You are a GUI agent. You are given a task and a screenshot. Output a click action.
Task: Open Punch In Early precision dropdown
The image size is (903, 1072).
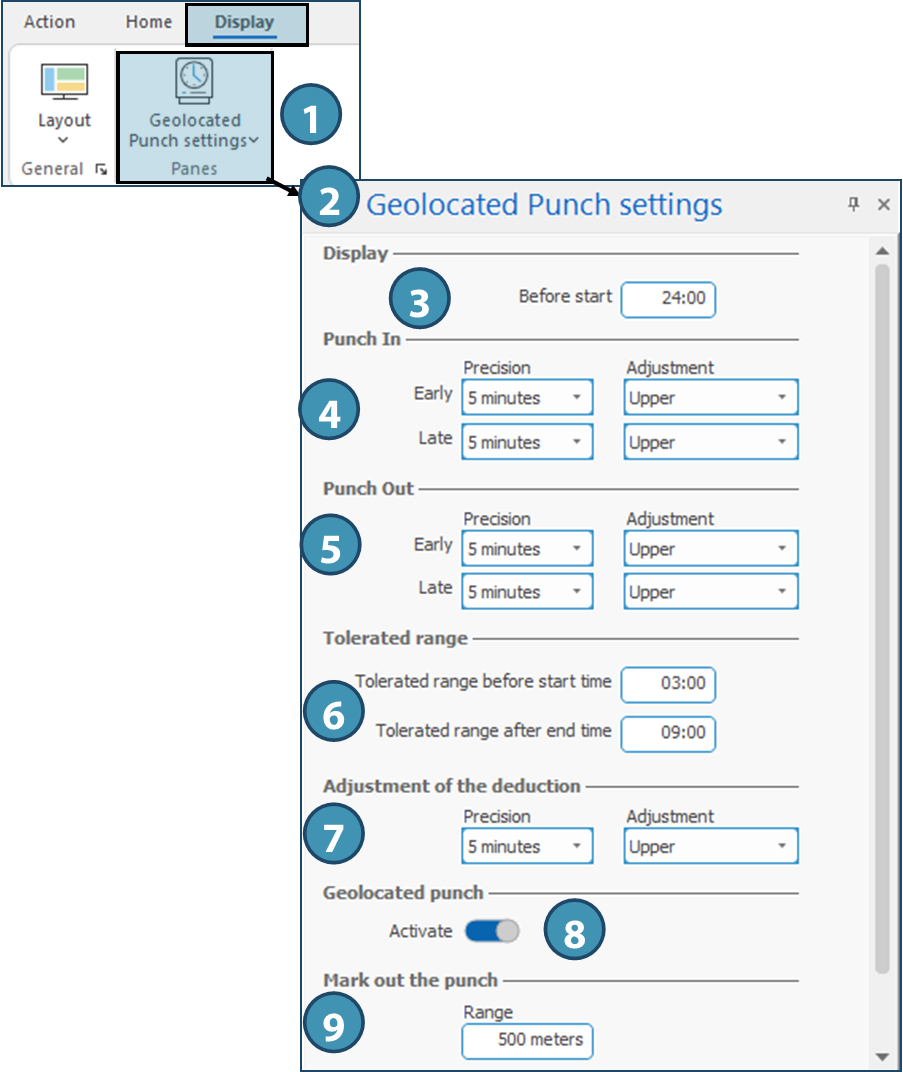point(527,397)
